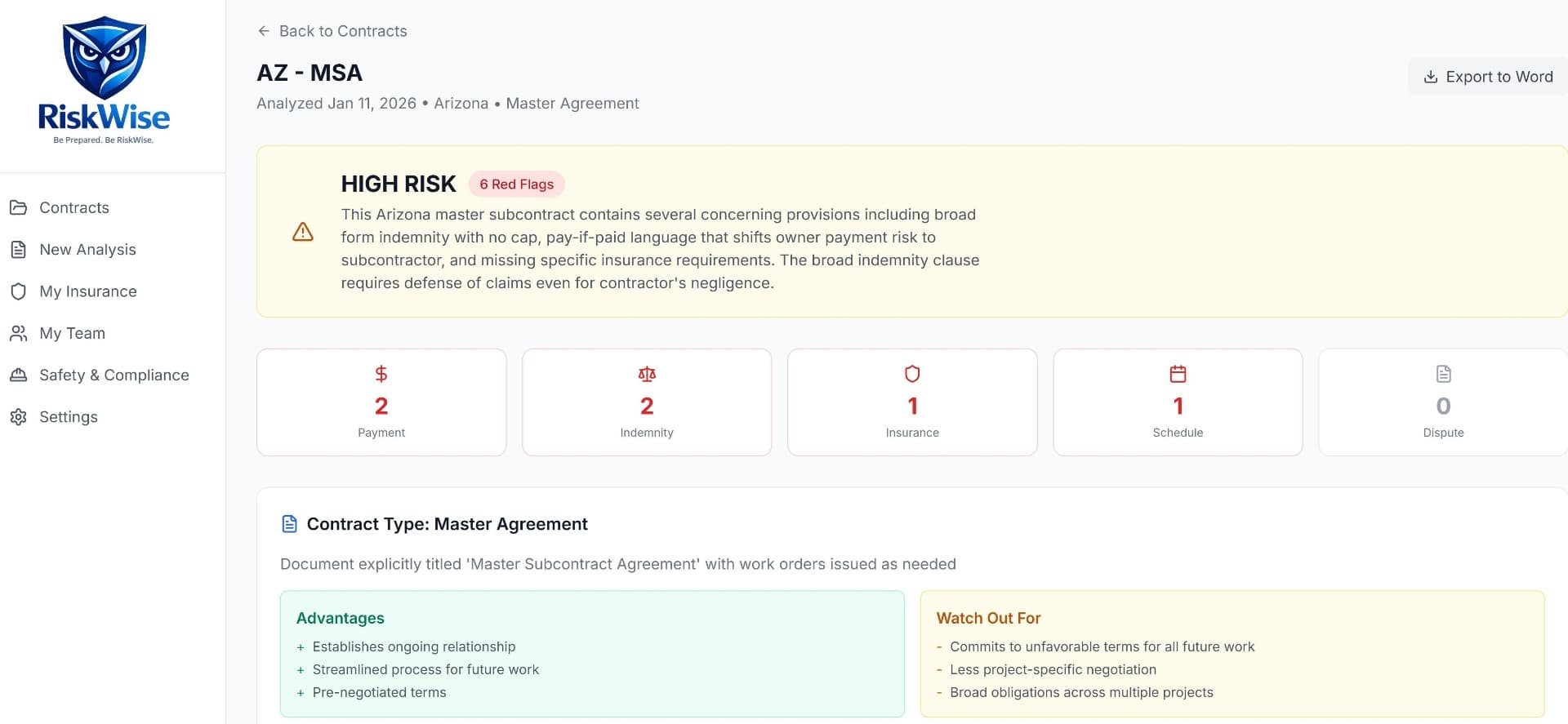Click the document icon on Dispute card
This screenshot has width=1568, height=724.
tap(1444, 374)
